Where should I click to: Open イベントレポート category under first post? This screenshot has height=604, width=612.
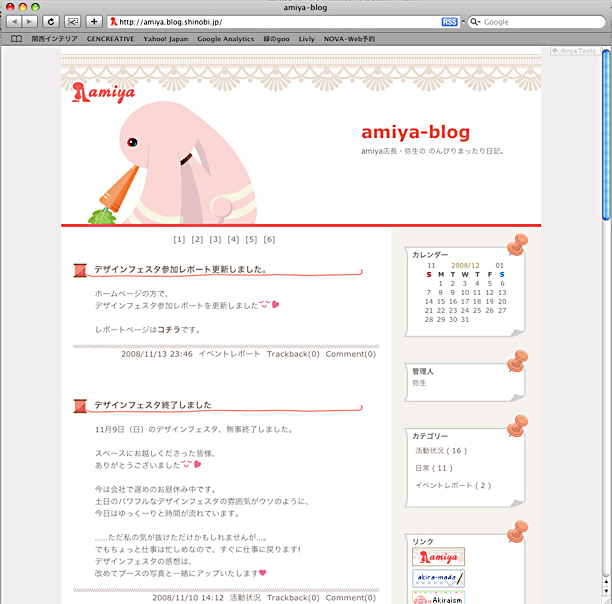point(230,354)
